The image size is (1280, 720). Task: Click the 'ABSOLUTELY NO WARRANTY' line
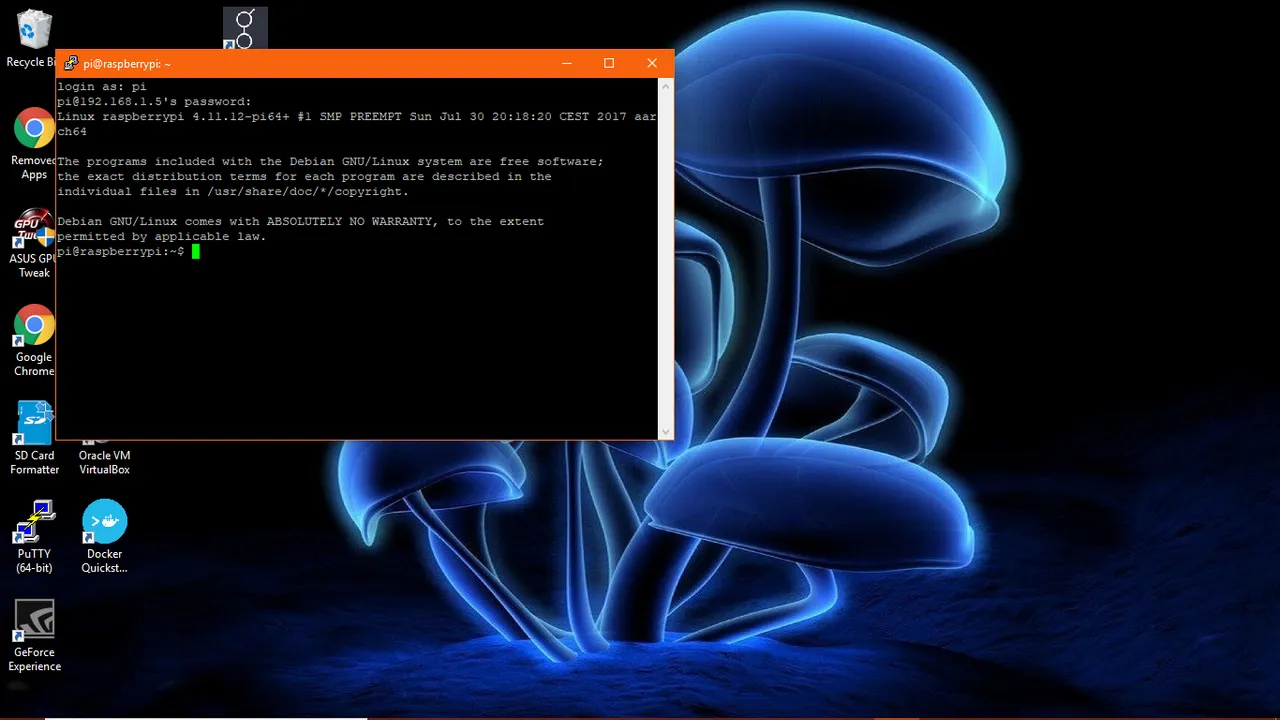[300, 222]
